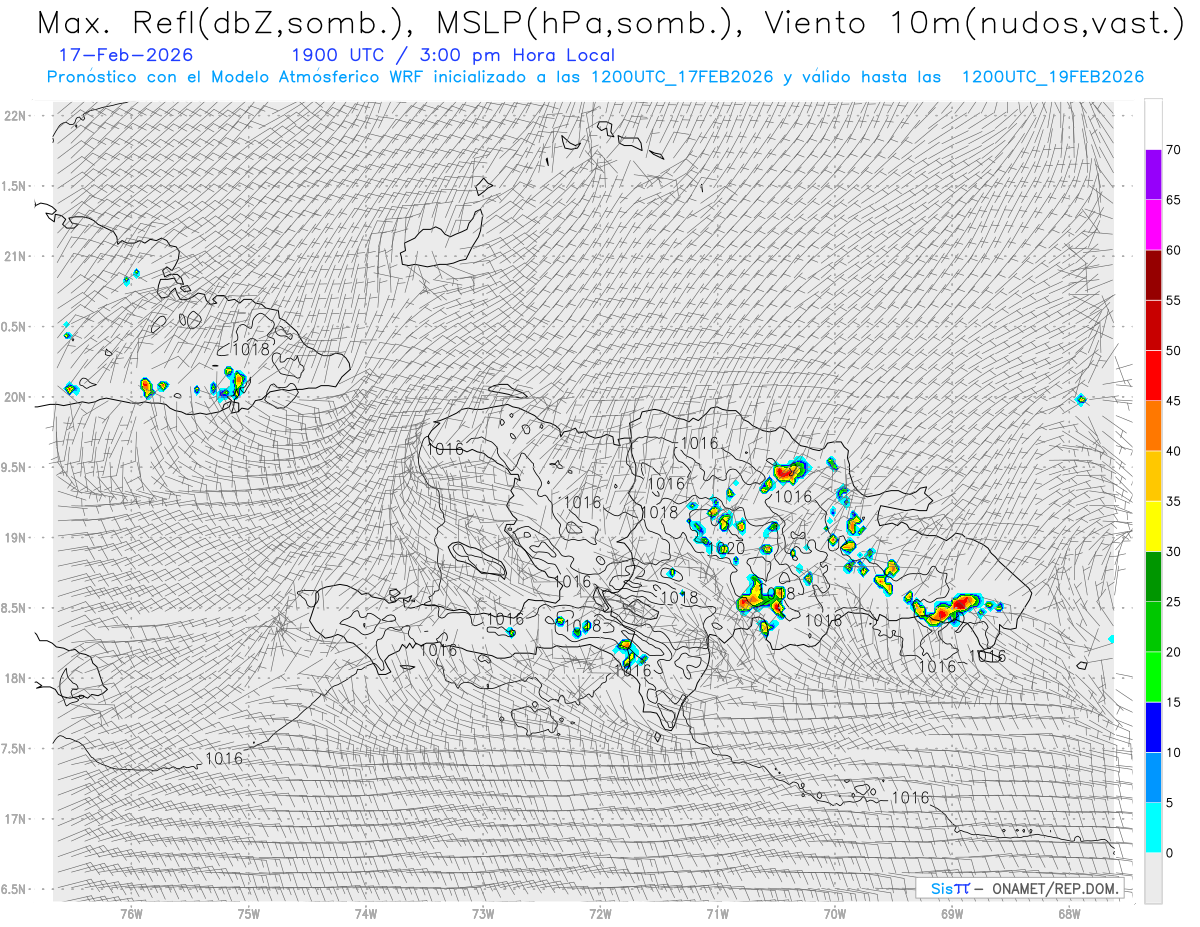Image resolution: width=1200 pixels, height=927 pixels.
Task: Click the '72W' longitude label
Action: click(x=601, y=913)
